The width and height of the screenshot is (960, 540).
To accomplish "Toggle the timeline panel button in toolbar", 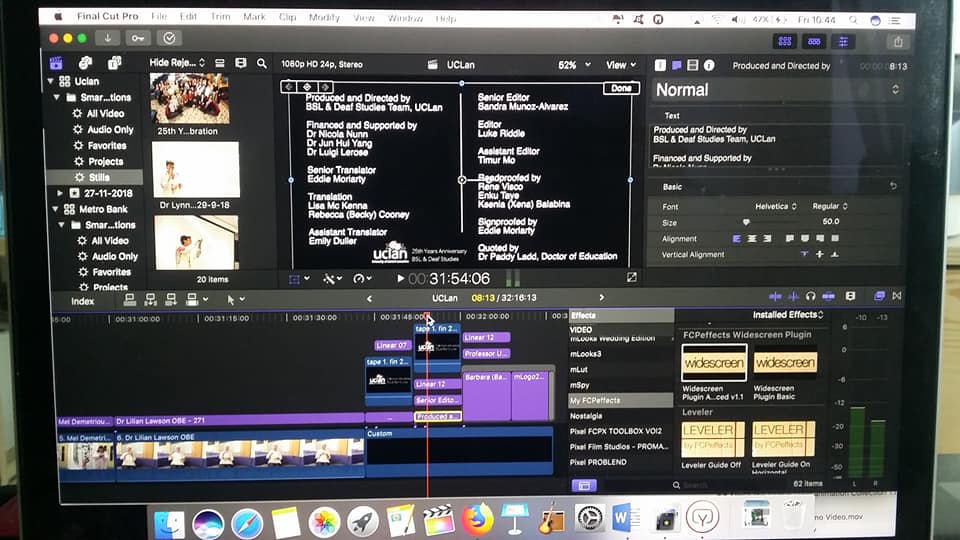I will coord(814,42).
